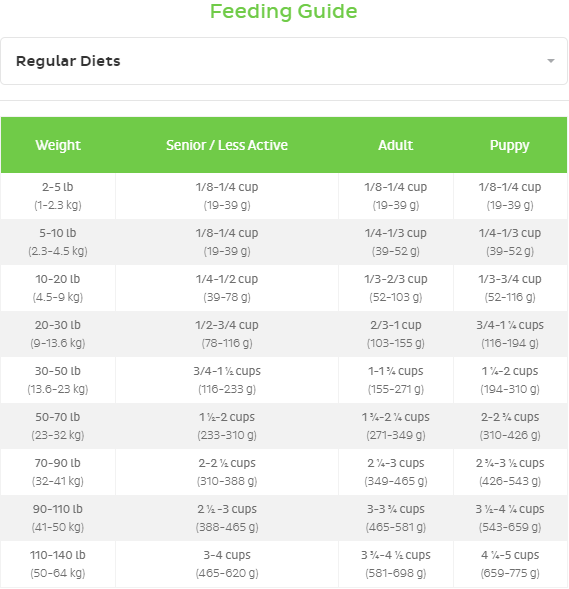Click the 90-110 lb weight row
Image resolution: width=569 pixels, height=589 pixels.
point(284,518)
